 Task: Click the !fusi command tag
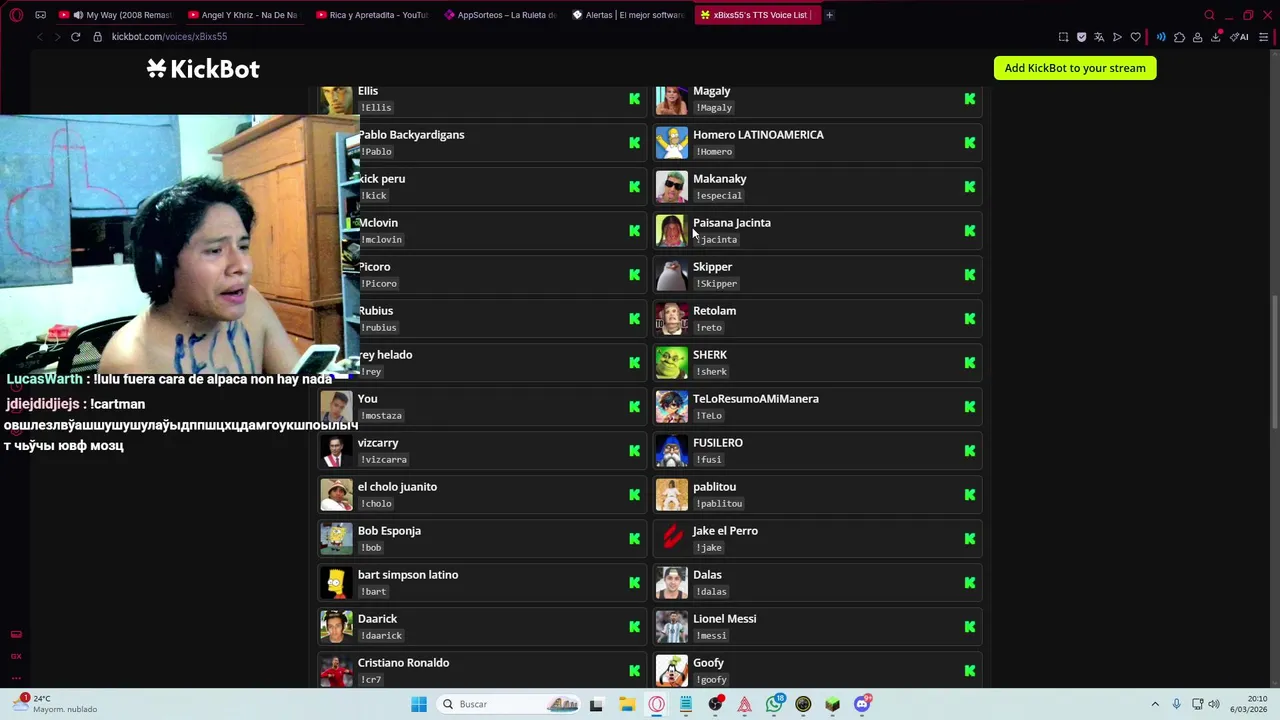click(x=709, y=460)
